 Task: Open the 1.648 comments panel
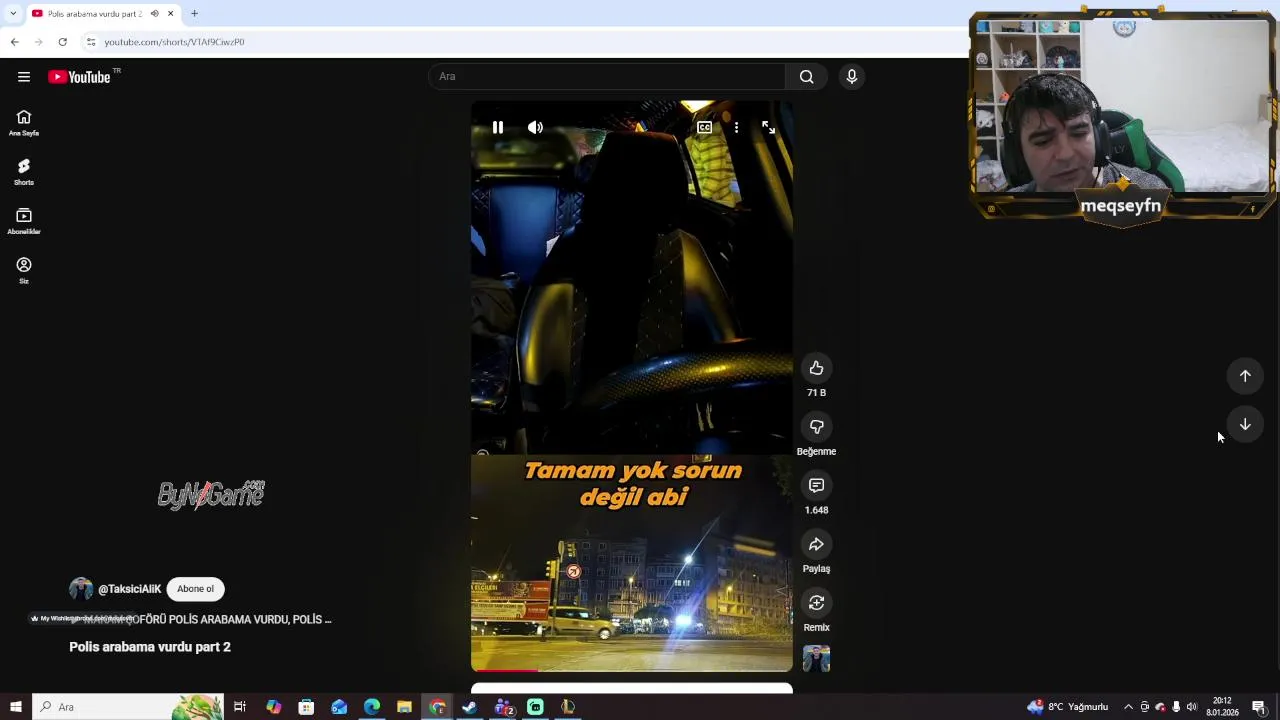pyautogui.click(x=816, y=485)
